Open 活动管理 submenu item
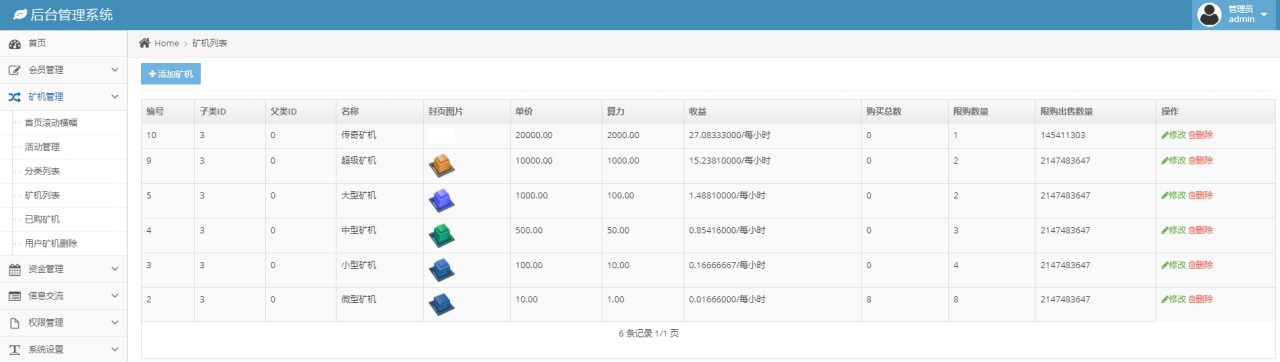 [42, 147]
